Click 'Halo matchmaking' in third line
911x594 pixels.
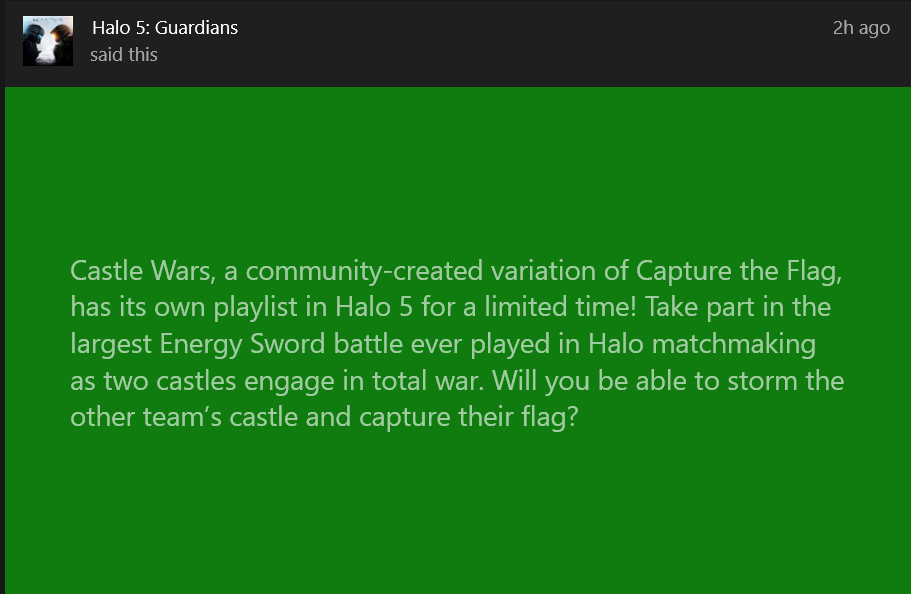[x=702, y=344]
